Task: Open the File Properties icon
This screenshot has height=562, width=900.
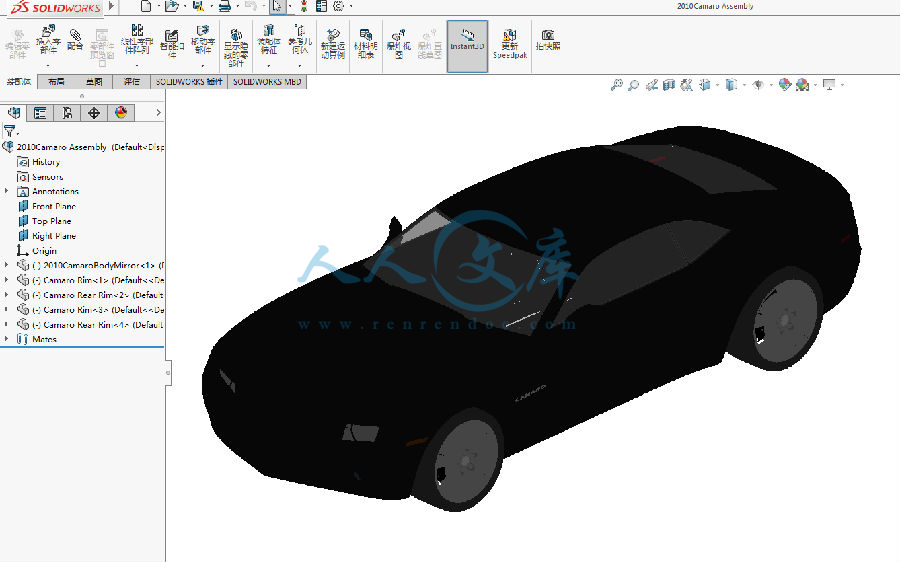Action: pos(321,6)
